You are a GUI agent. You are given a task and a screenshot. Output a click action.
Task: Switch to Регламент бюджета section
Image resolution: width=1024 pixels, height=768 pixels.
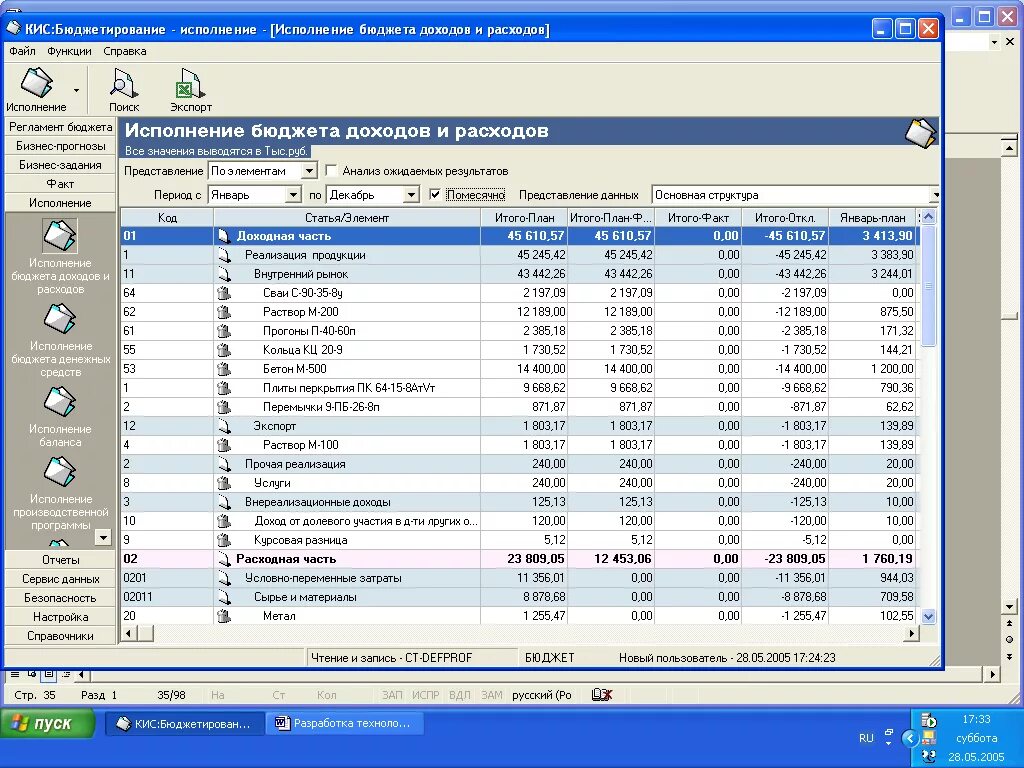(60, 127)
